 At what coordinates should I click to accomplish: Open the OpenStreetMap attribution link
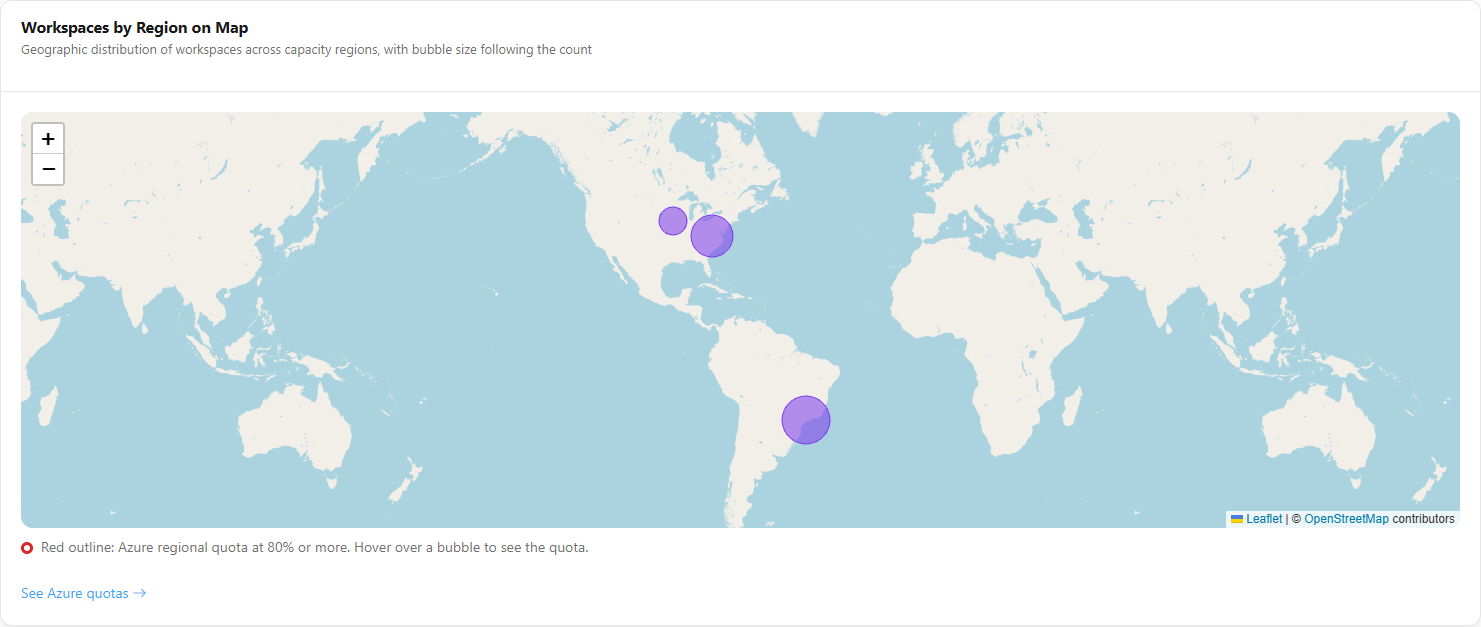pos(1346,519)
